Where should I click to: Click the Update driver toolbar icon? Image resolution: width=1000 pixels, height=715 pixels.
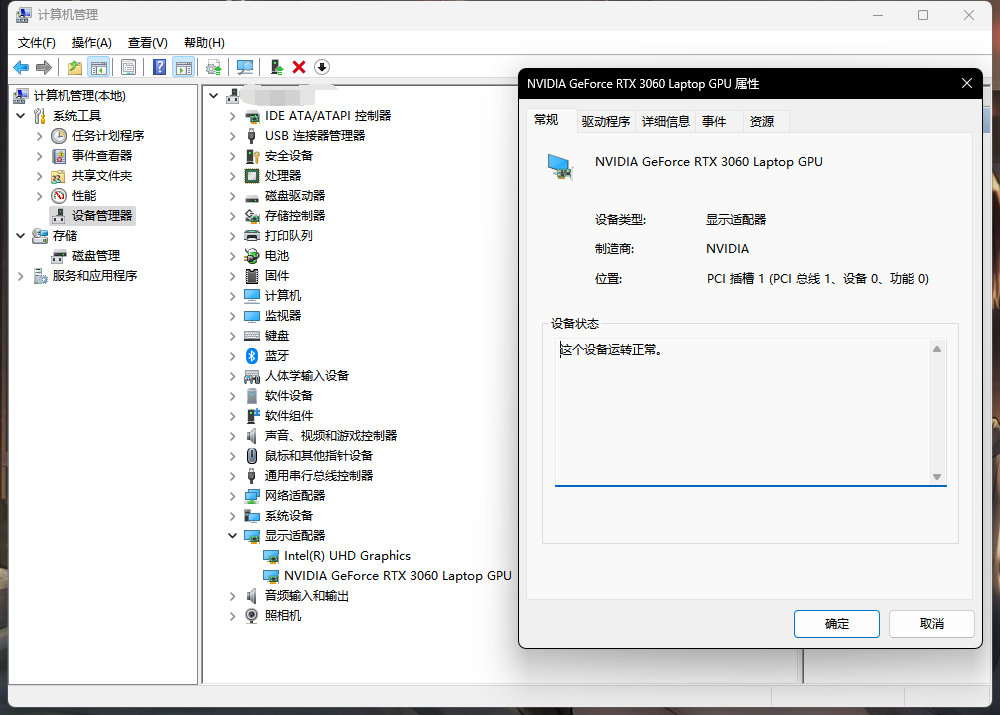coord(277,67)
